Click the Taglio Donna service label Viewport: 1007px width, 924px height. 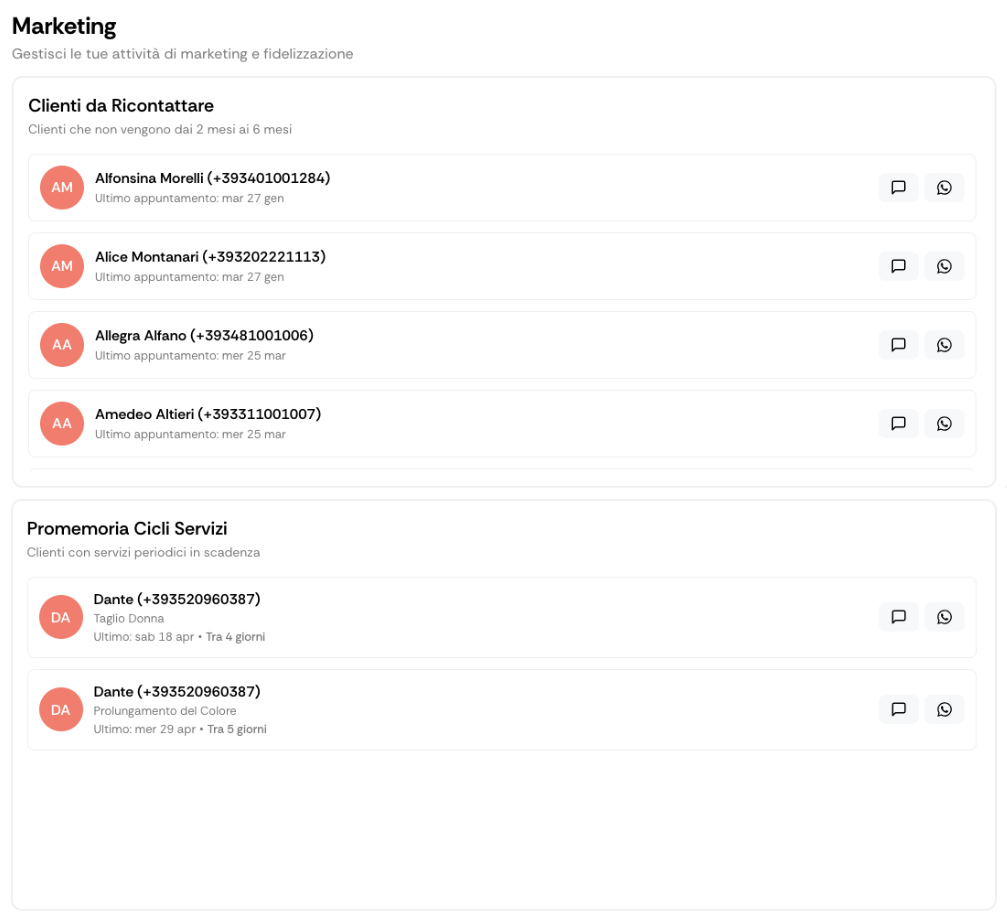(x=129, y=618)
